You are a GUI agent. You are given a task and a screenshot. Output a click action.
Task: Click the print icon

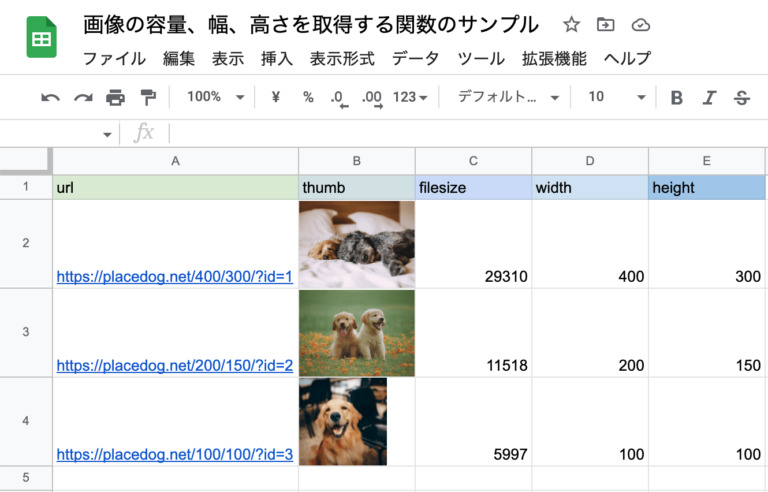tap(116, 98)
